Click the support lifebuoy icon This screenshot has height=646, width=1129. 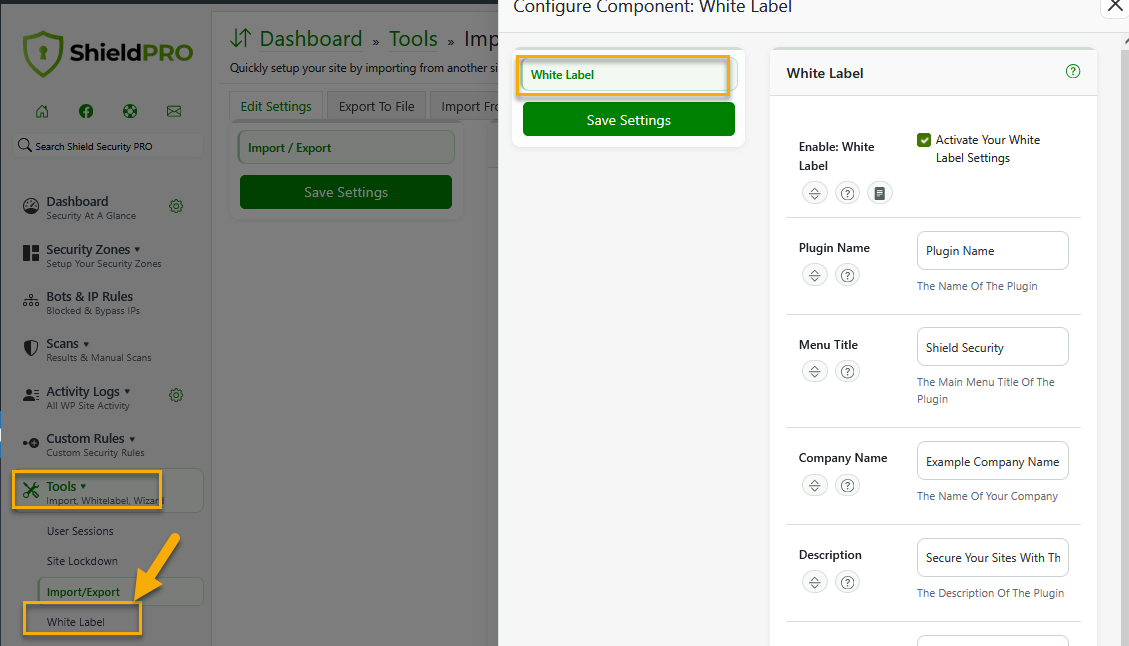click(x=129, y=112)
